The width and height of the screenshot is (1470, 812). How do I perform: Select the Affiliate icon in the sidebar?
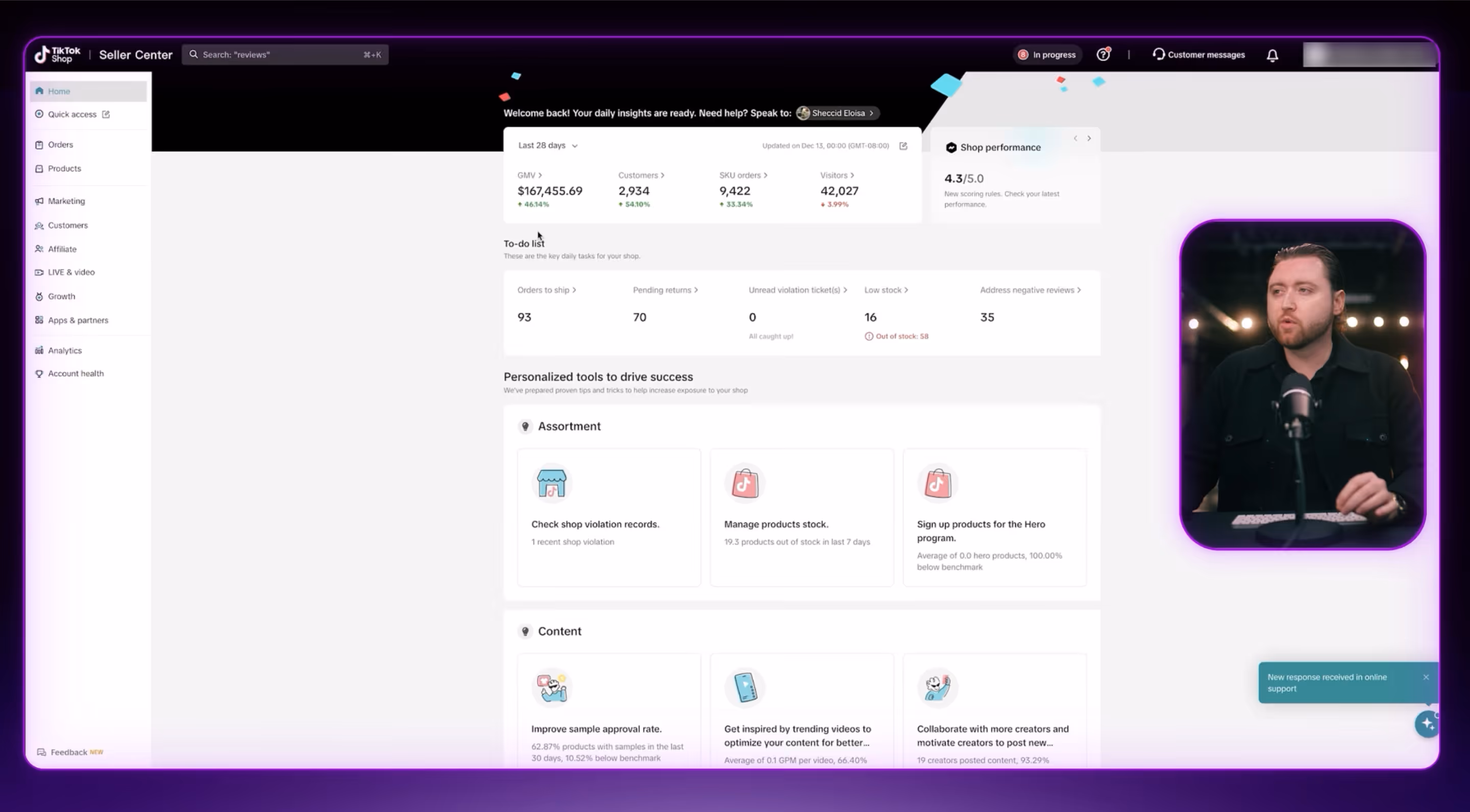click(39, 249)
